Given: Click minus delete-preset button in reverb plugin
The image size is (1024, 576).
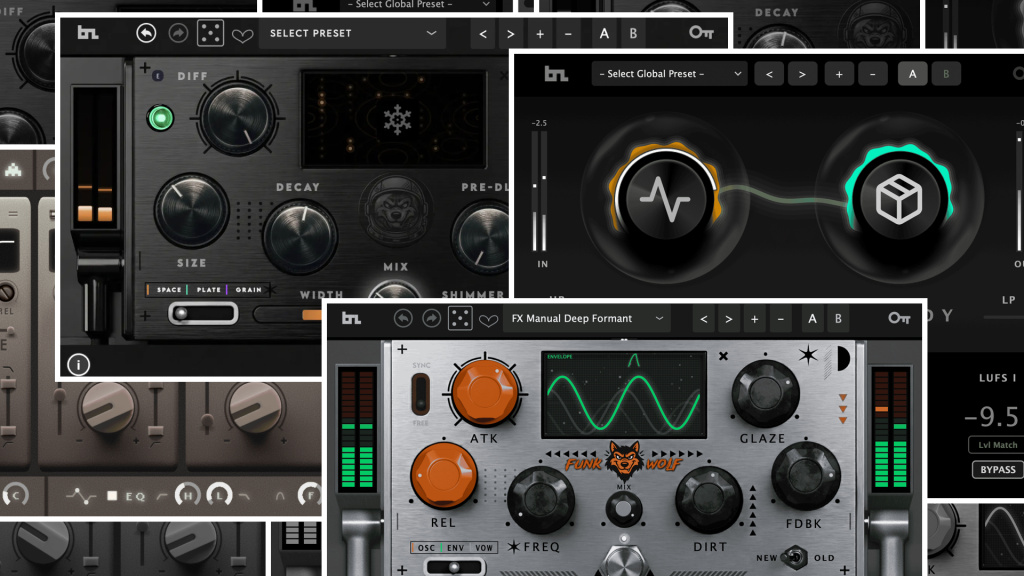Looking at the screenshot, I should [568, 34].
